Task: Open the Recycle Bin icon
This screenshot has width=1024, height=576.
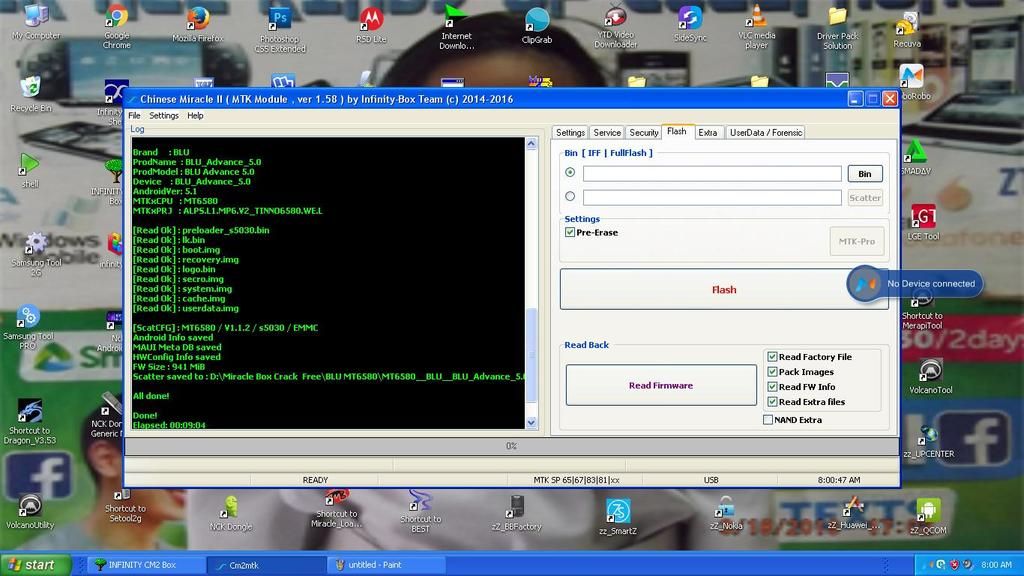Action: click(31, 88)
